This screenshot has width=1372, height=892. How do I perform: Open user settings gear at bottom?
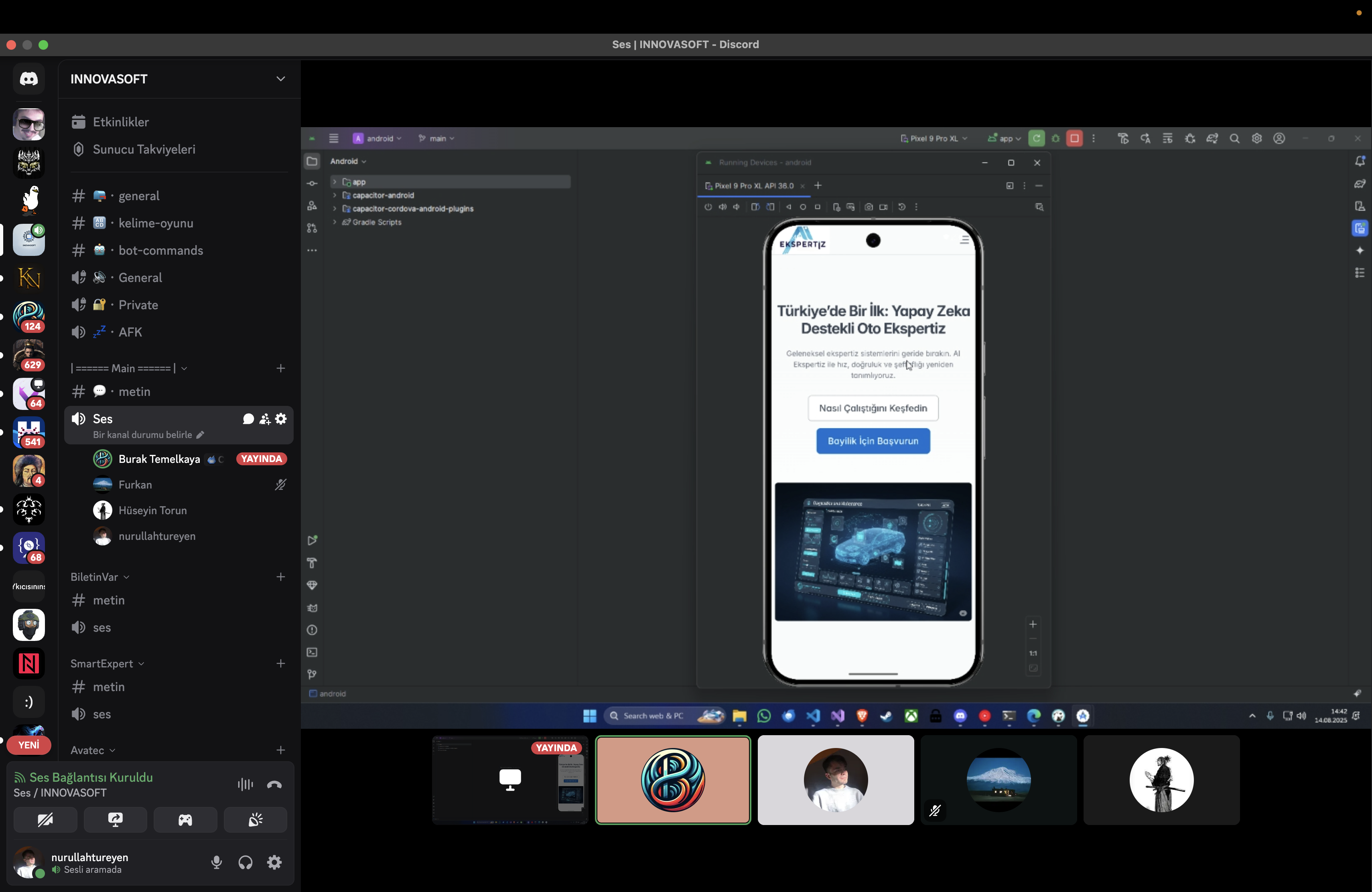(274, 862)
